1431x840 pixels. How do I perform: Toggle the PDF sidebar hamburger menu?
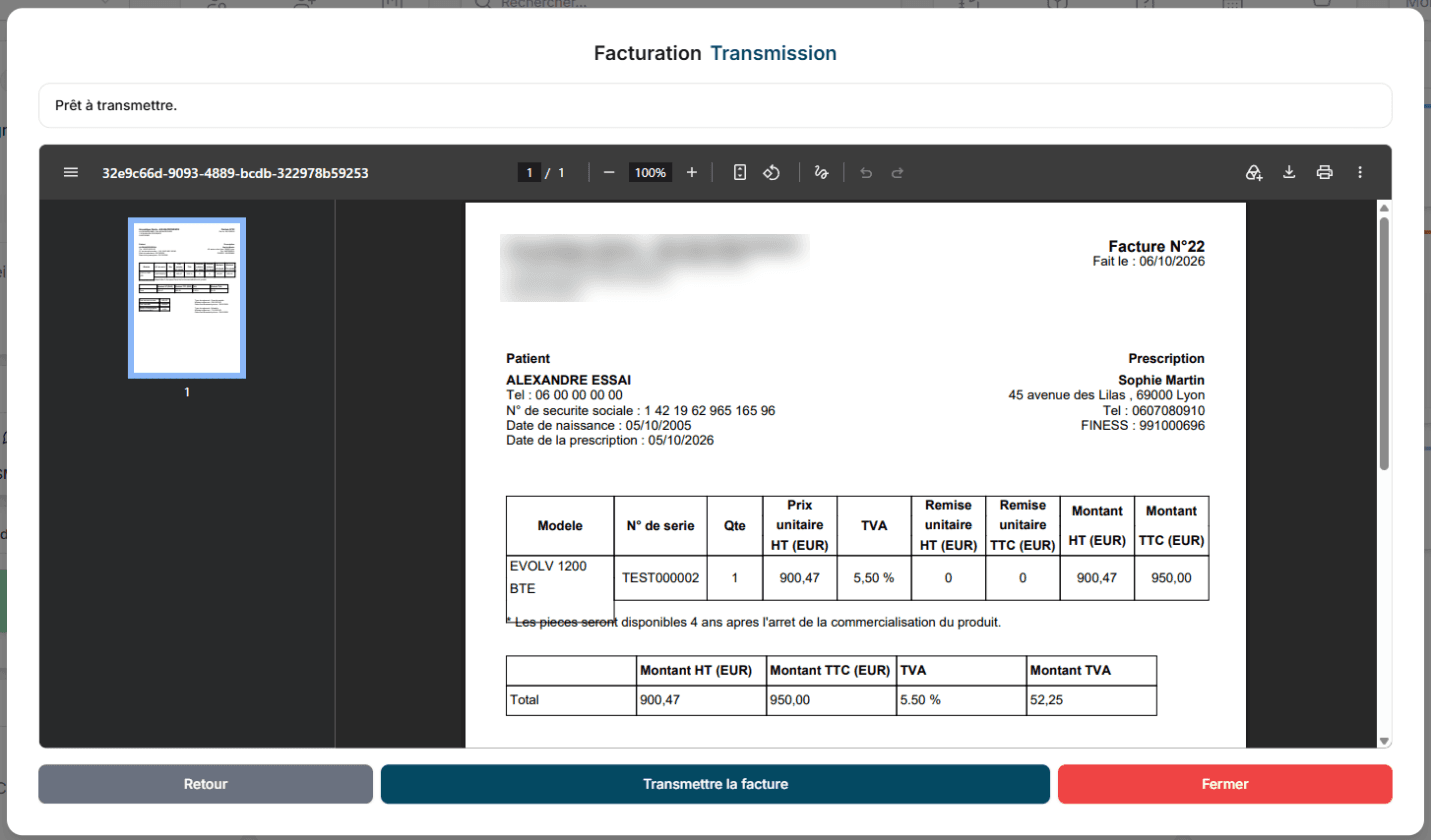pyautogui.click(x=71, y=172)
